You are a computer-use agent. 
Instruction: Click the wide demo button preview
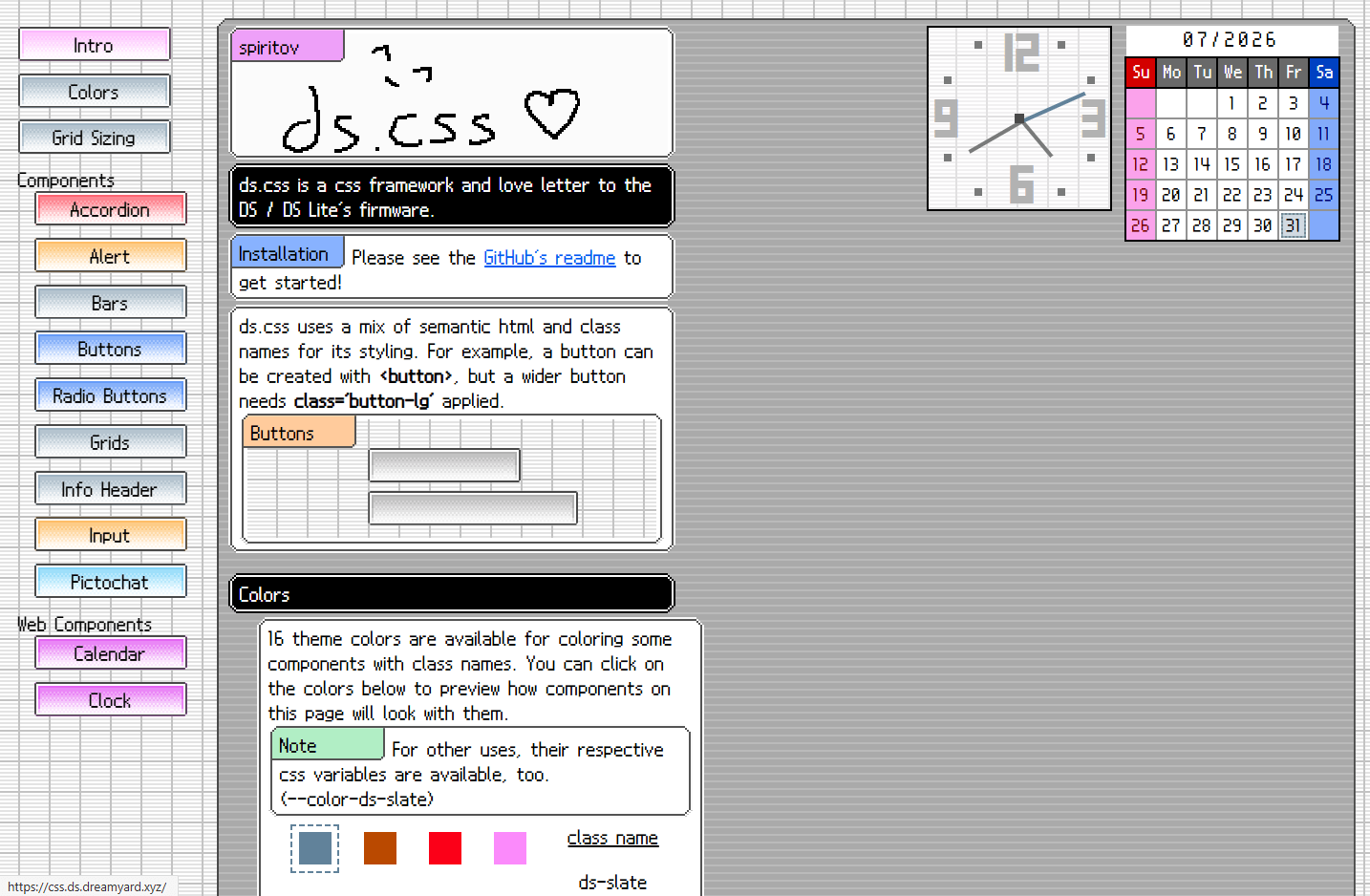point(473,508)
